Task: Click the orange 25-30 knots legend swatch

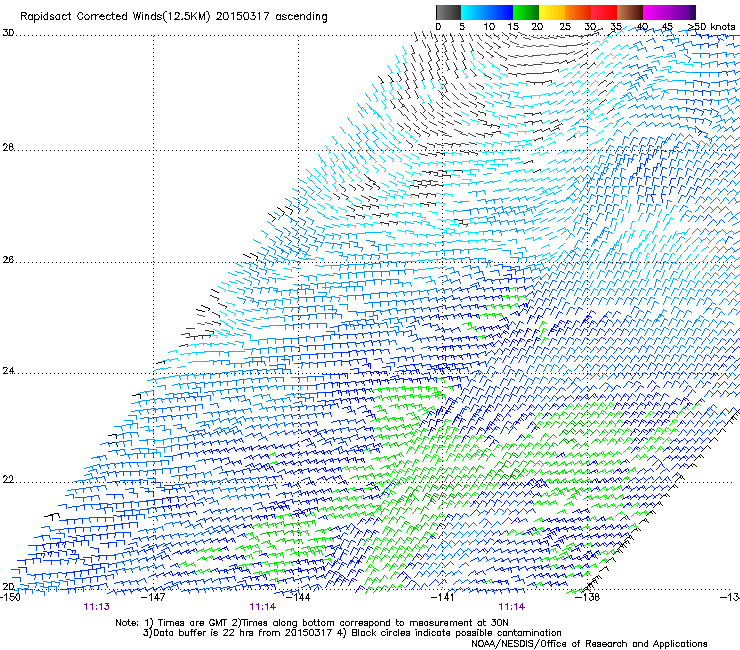Action: click(578, 12)
